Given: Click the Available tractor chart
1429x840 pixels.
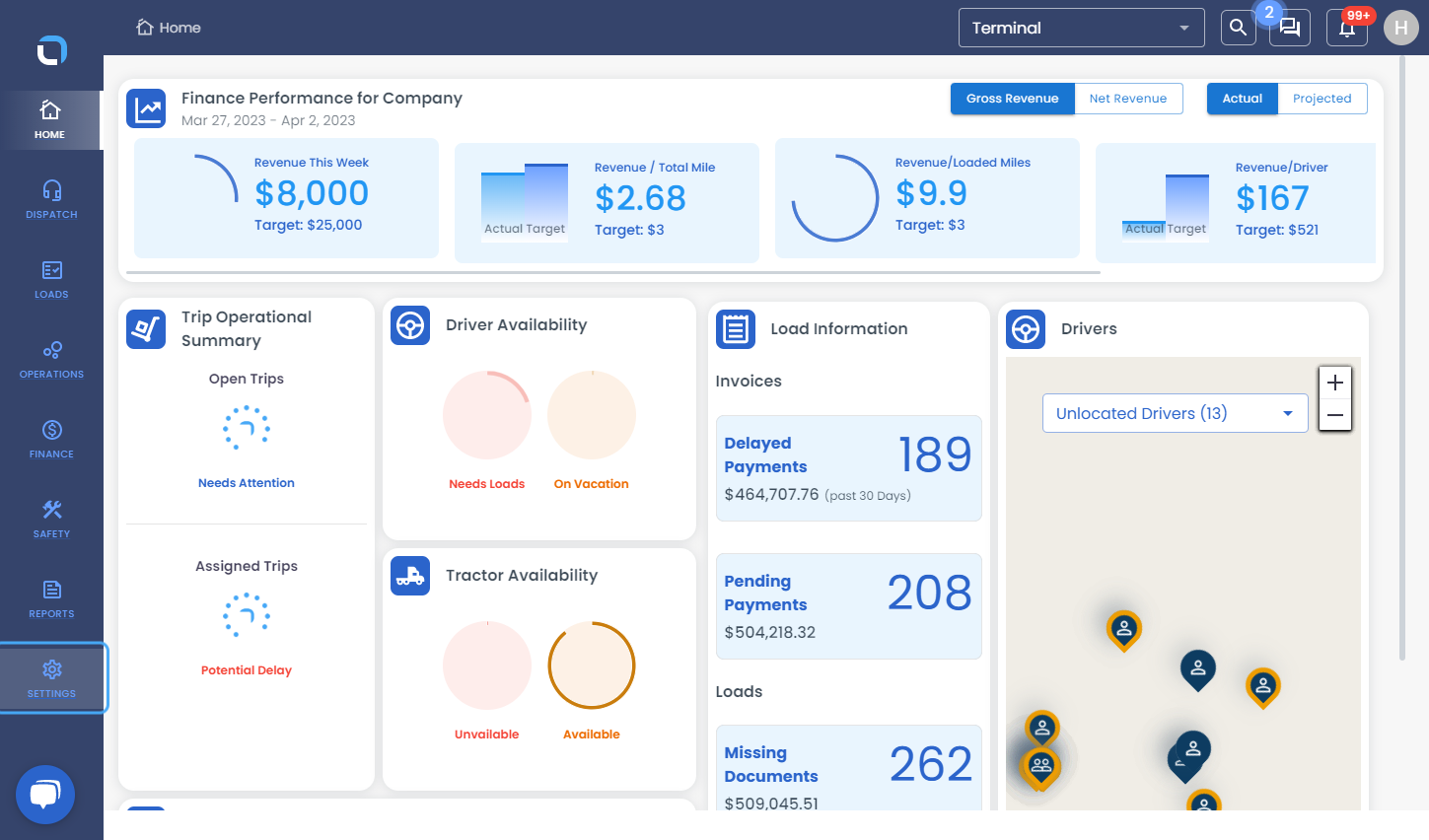Looking at the screenshot, I should pos(592,665).
